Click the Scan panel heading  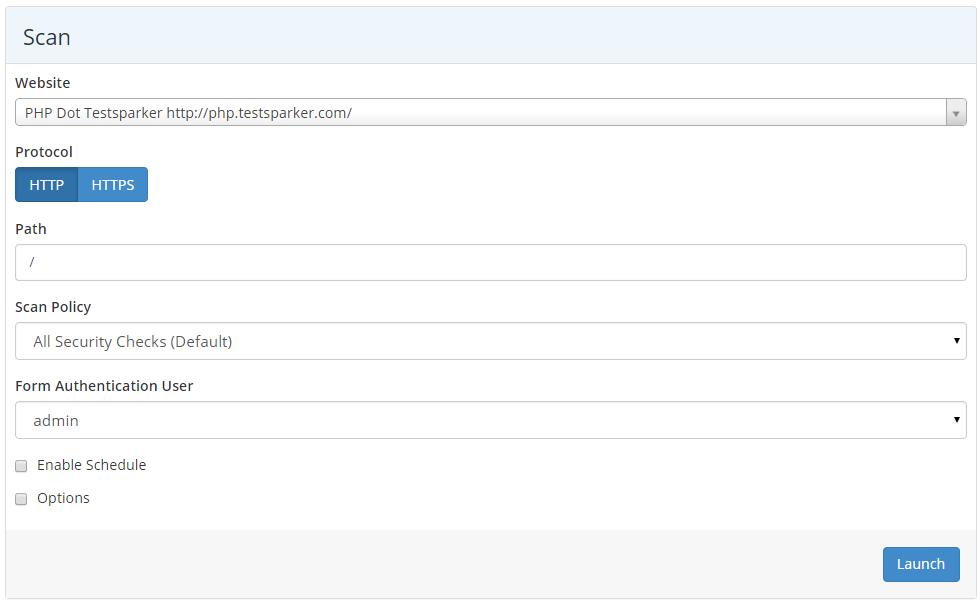(47, 37)
